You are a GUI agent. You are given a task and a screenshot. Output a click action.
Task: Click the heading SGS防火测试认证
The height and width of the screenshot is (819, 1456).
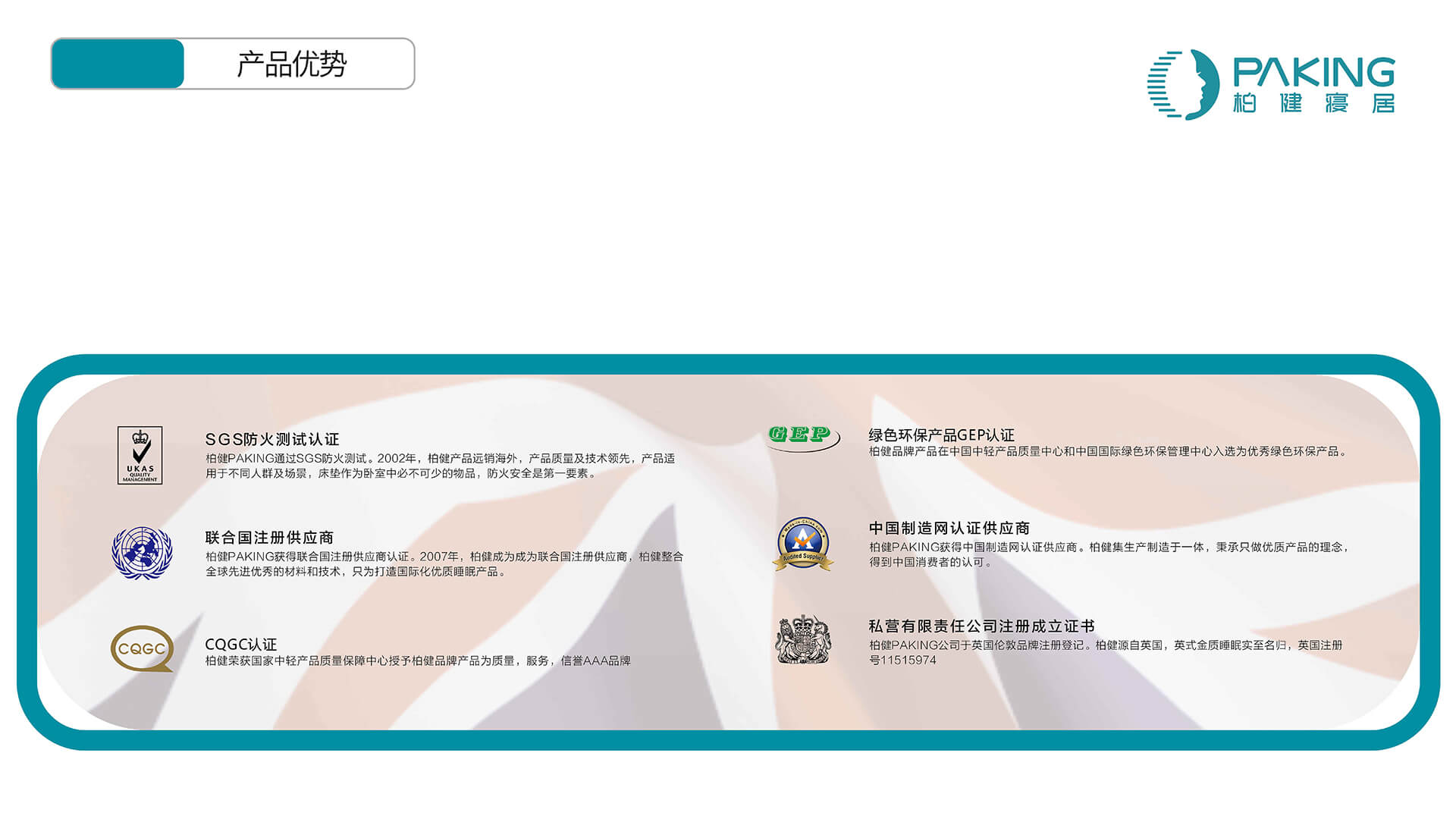(272, 440)
